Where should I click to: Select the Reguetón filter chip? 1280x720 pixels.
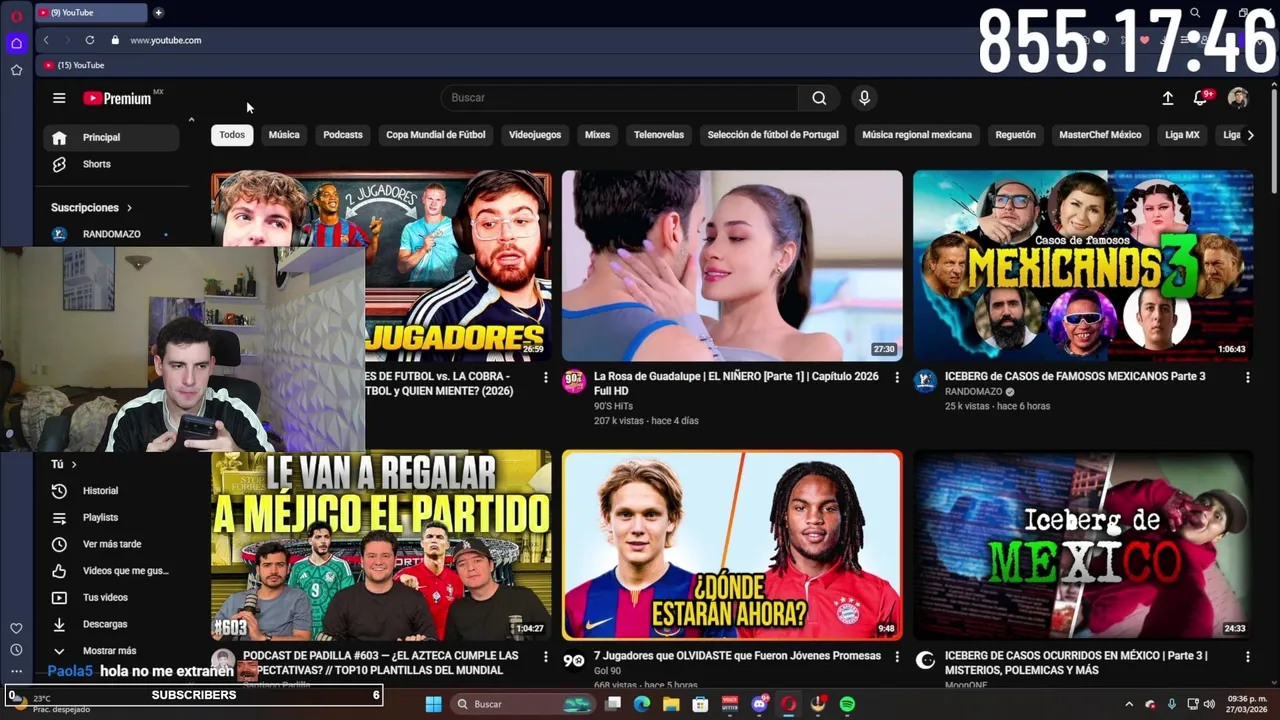point(1015,135)
